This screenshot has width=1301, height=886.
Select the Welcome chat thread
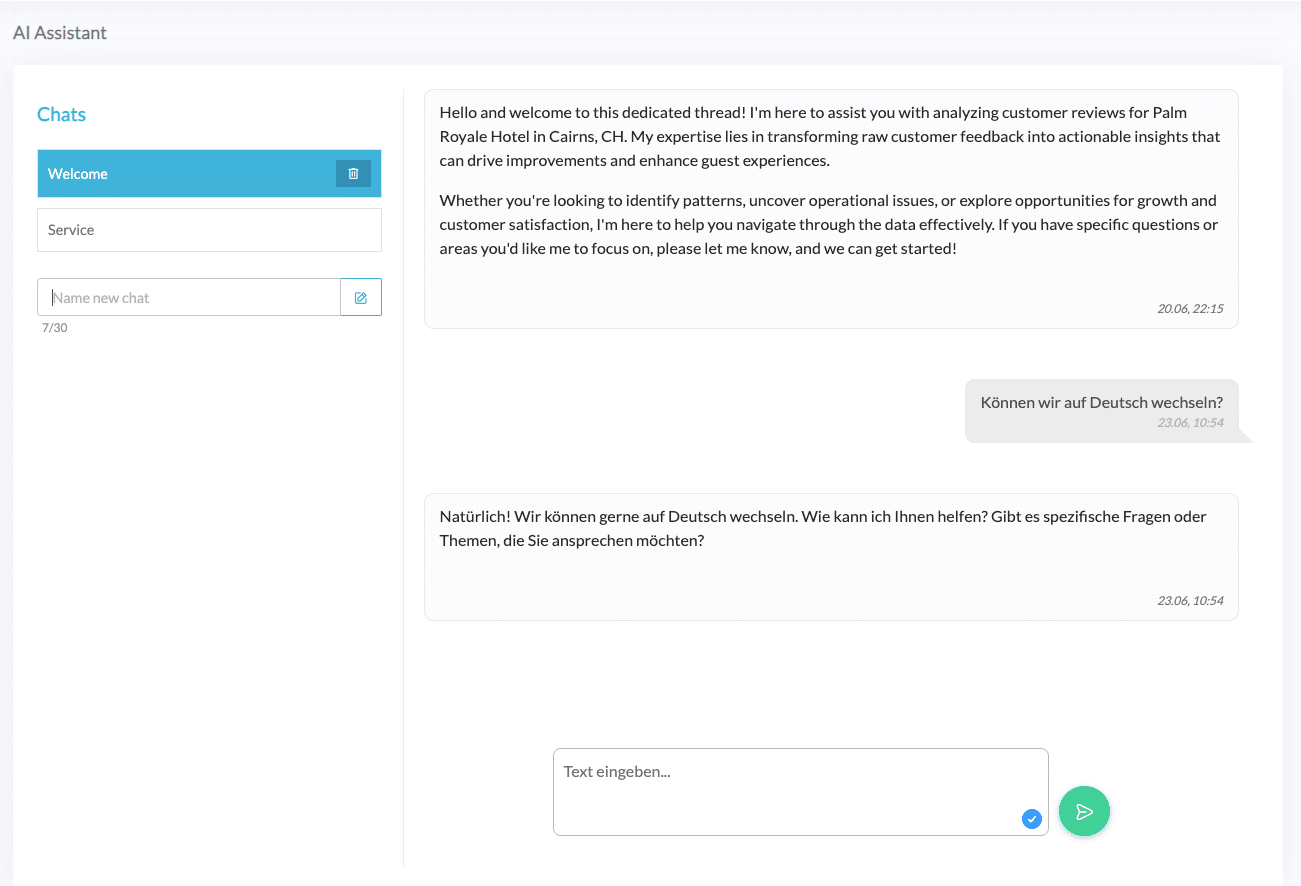click(180, 174)
